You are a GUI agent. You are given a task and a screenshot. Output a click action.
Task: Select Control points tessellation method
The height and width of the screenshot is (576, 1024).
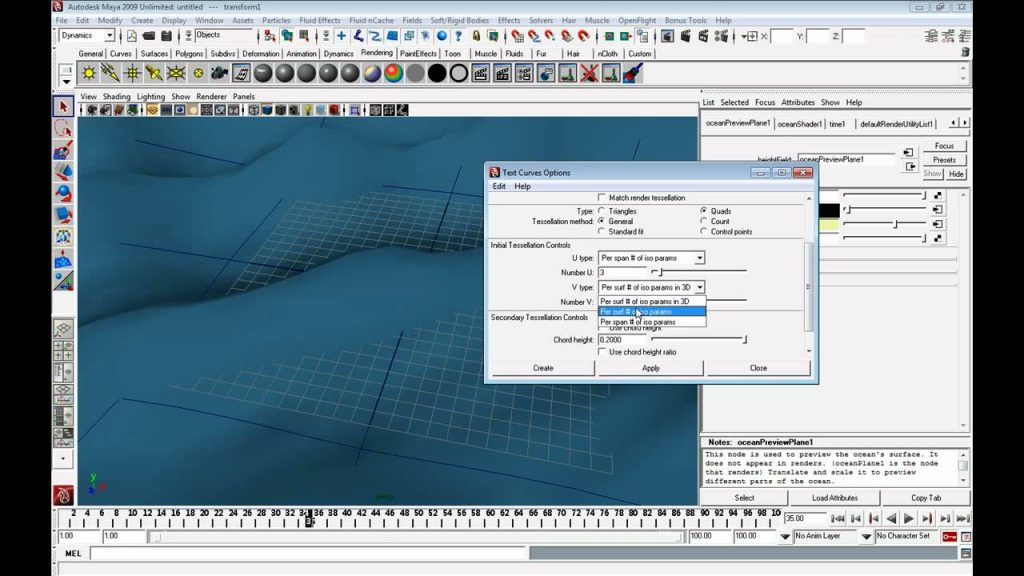[703, 231]
